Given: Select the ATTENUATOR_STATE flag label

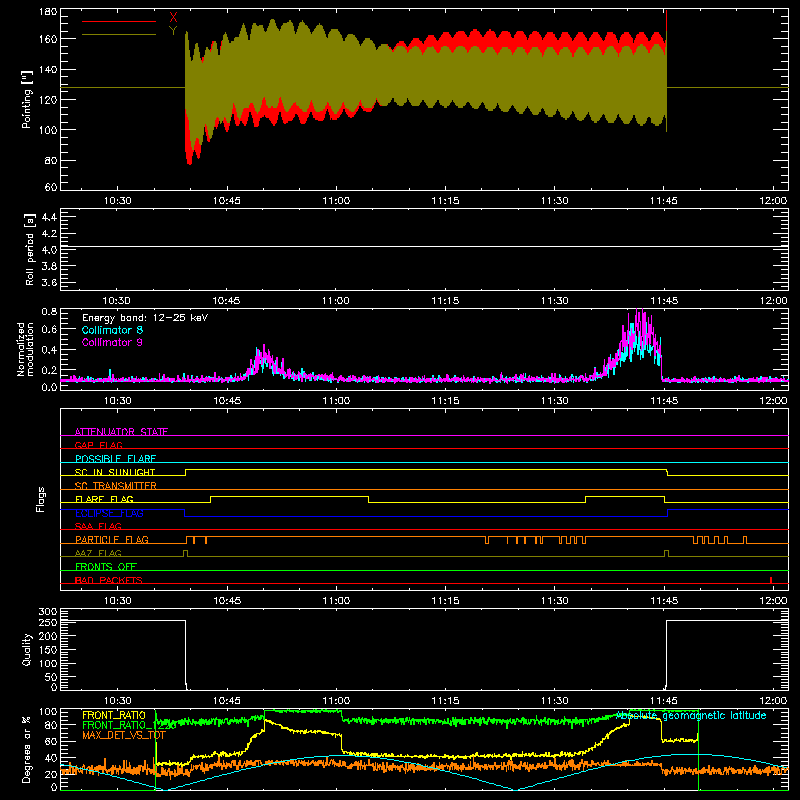Looking at the screenshot, I should [121, 432].
